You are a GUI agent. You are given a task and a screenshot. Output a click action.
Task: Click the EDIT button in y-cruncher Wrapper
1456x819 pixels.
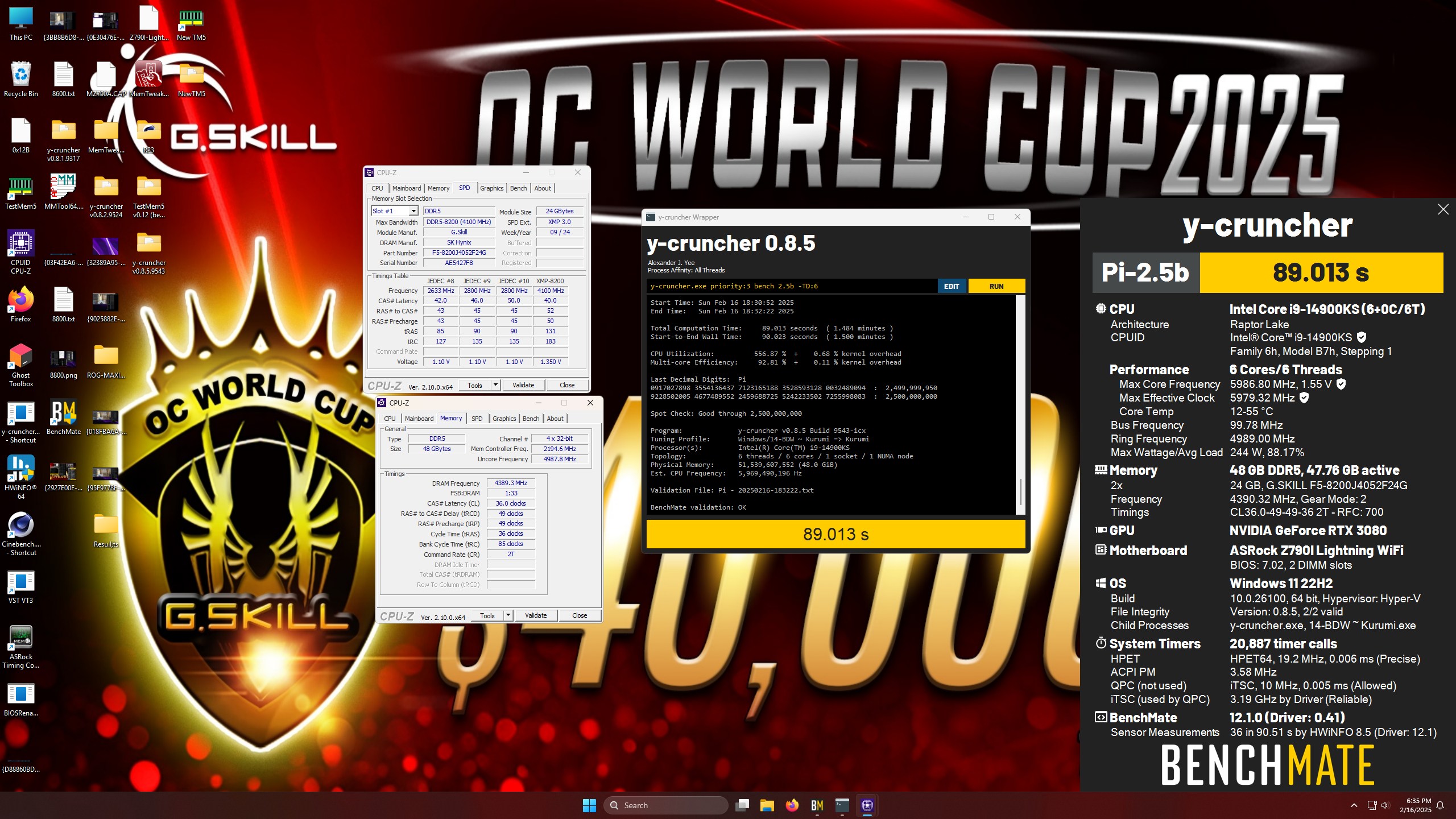click(952, 286)
